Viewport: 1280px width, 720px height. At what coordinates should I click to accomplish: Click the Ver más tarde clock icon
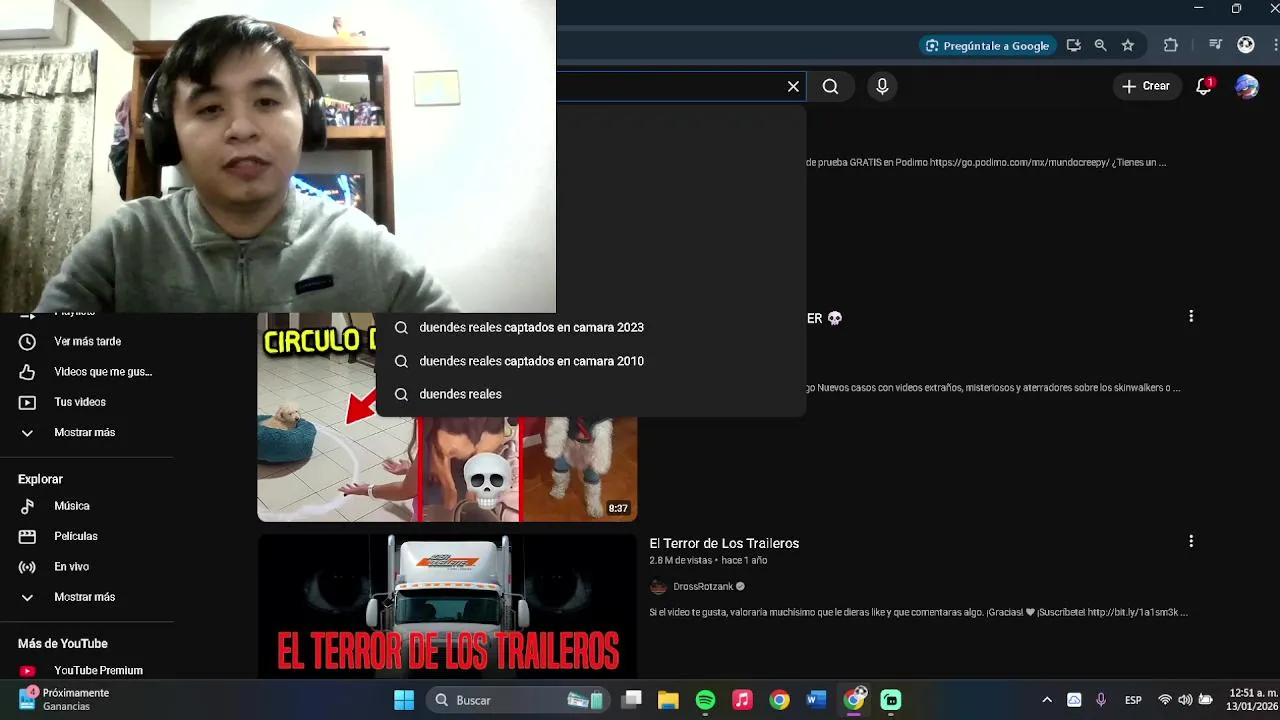pos(27,341)
